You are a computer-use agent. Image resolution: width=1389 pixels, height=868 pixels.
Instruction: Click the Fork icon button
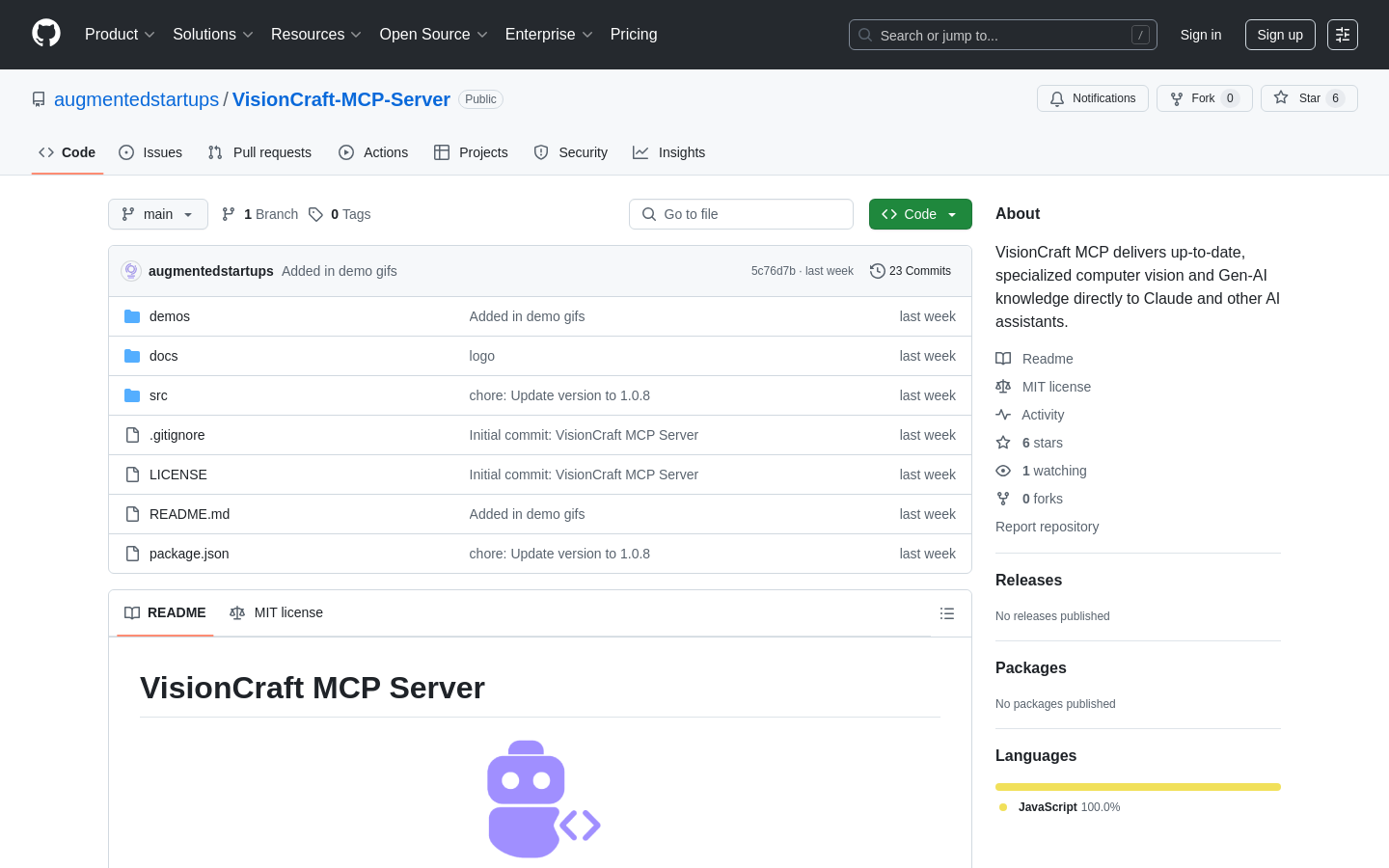tap(1177, 98)
